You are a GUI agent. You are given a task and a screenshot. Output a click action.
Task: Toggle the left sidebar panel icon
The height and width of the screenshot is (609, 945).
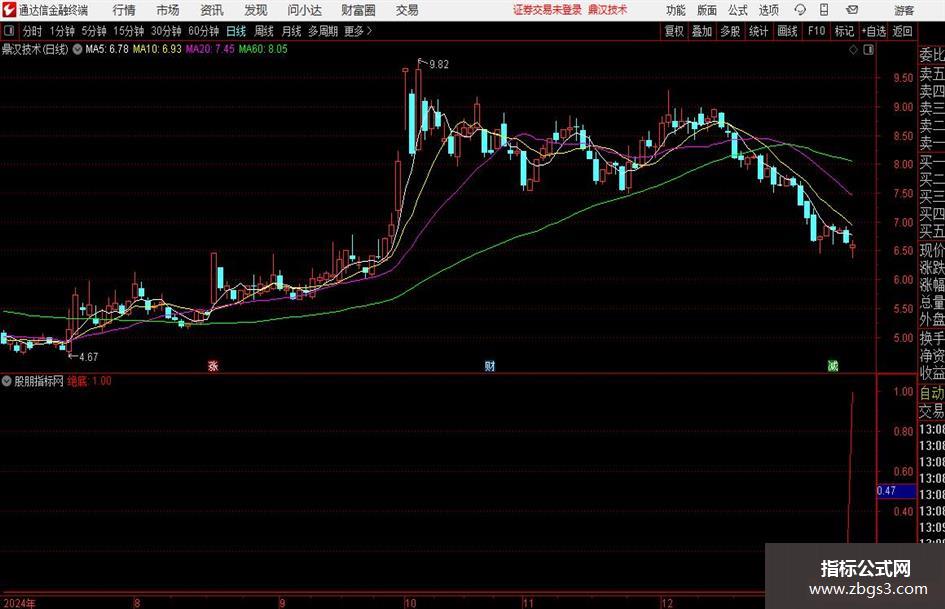tap(8, 31)
